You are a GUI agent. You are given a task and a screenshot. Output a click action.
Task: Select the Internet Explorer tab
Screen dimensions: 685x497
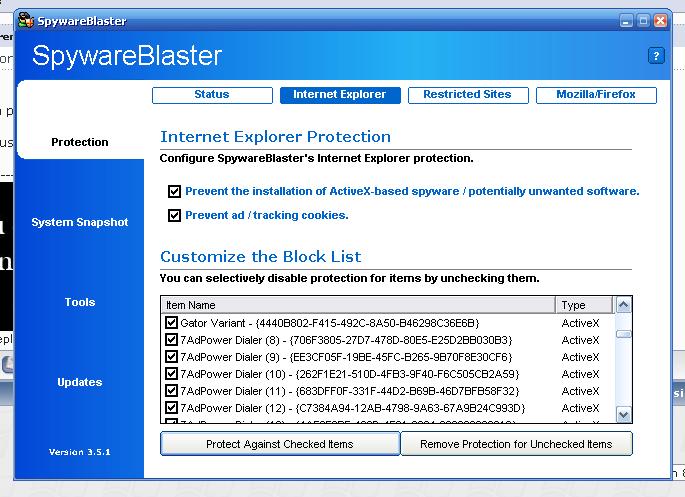340,95
